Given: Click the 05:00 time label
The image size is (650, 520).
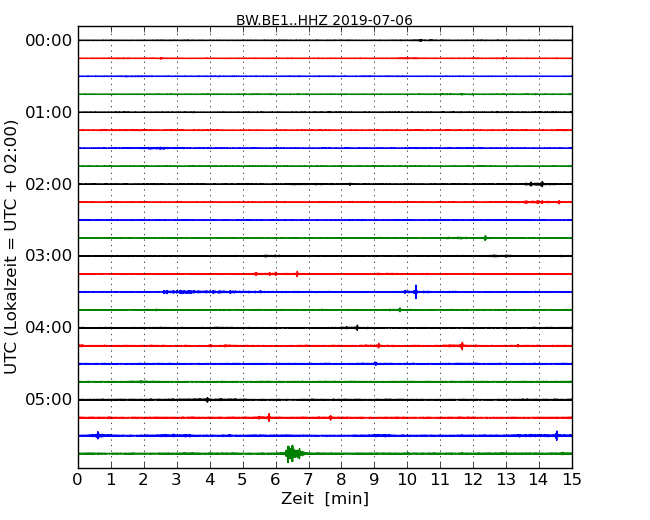Looking at the screenshot, I should 49,399.
